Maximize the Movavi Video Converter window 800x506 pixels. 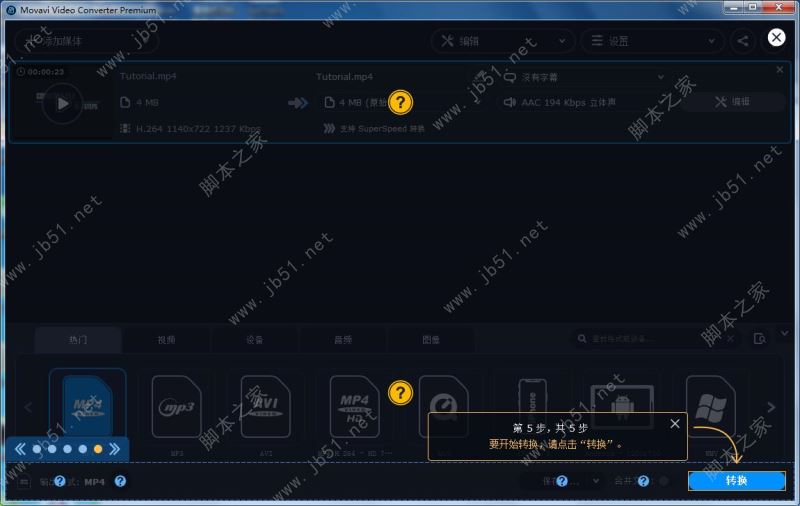tap(753, 7)
